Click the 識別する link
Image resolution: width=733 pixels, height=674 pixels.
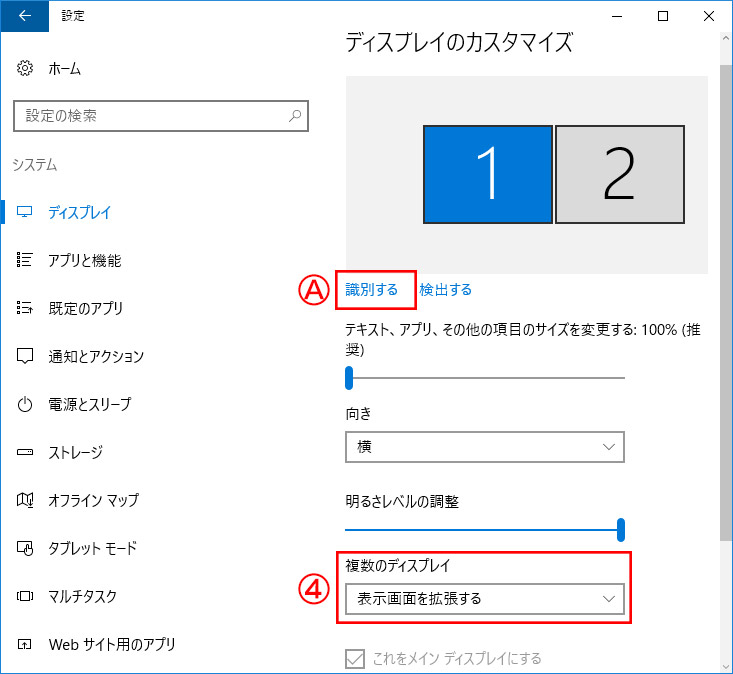[x=371, y=290]
